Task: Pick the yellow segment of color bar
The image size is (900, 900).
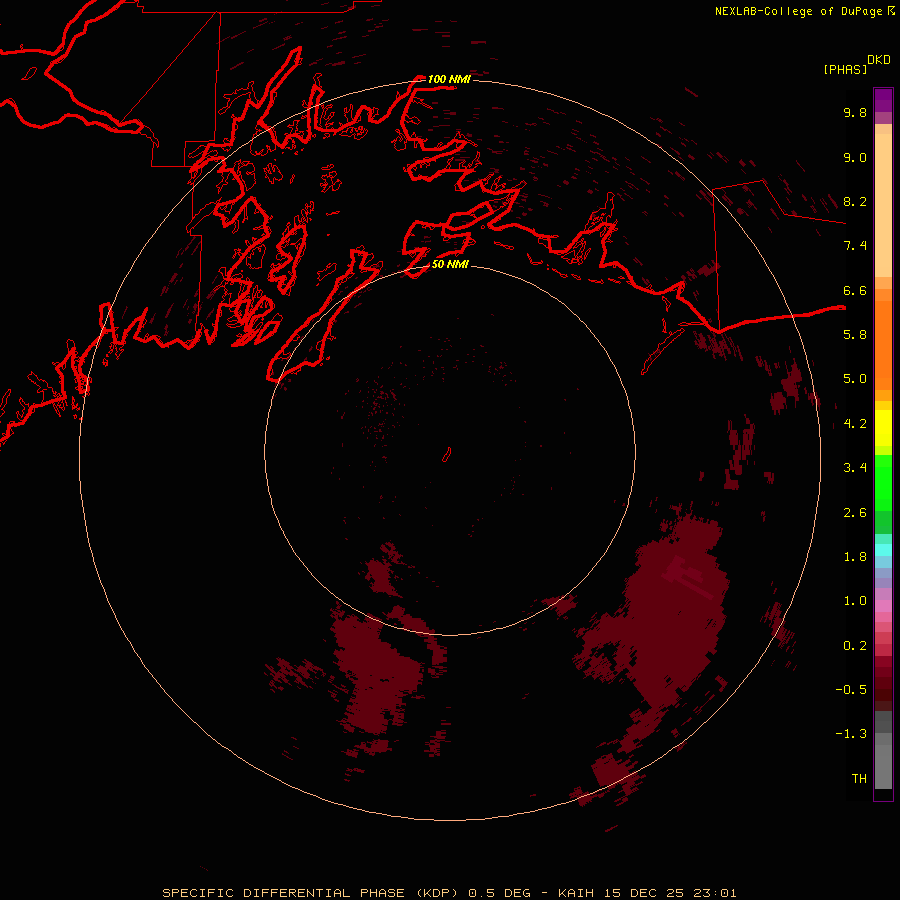Action: (x=883, y=428)
